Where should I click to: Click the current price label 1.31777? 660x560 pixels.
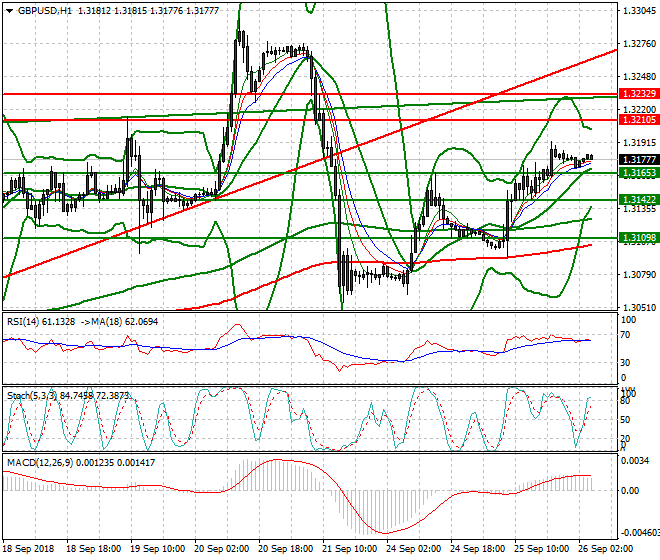639,160
